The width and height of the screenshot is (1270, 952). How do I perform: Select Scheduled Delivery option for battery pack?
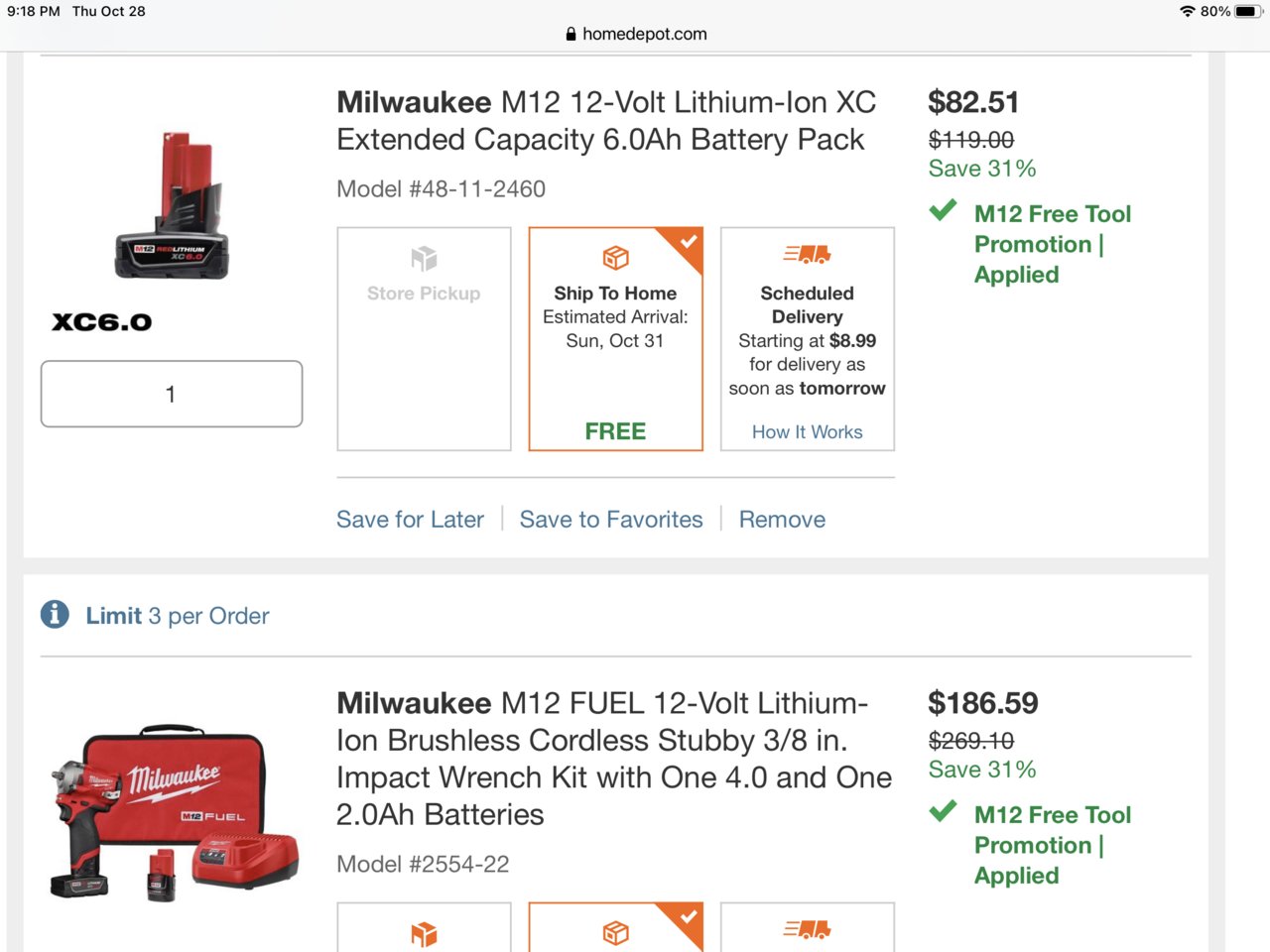pyautogui.click(x=808, y=339)
